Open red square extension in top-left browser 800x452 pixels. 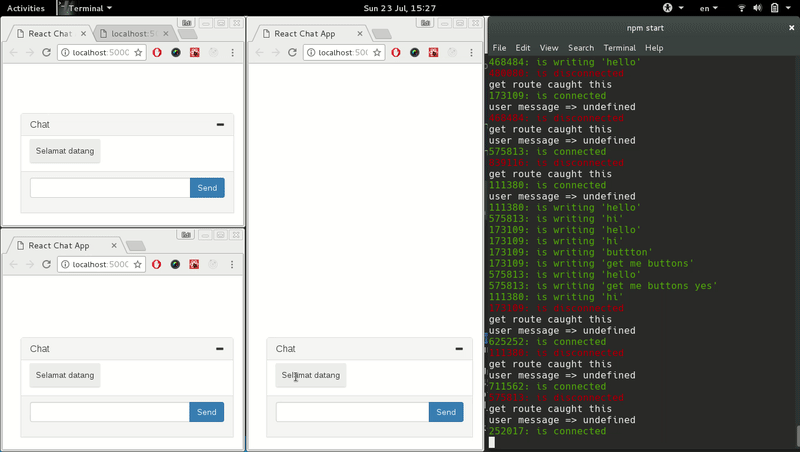point(195,52)
